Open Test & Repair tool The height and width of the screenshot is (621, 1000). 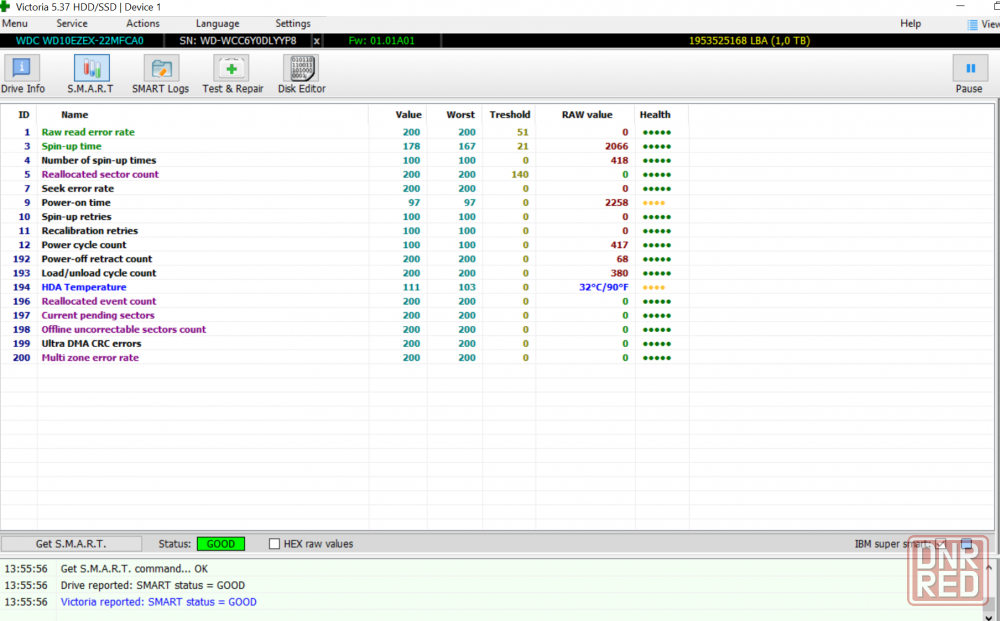tap(232, 75)
